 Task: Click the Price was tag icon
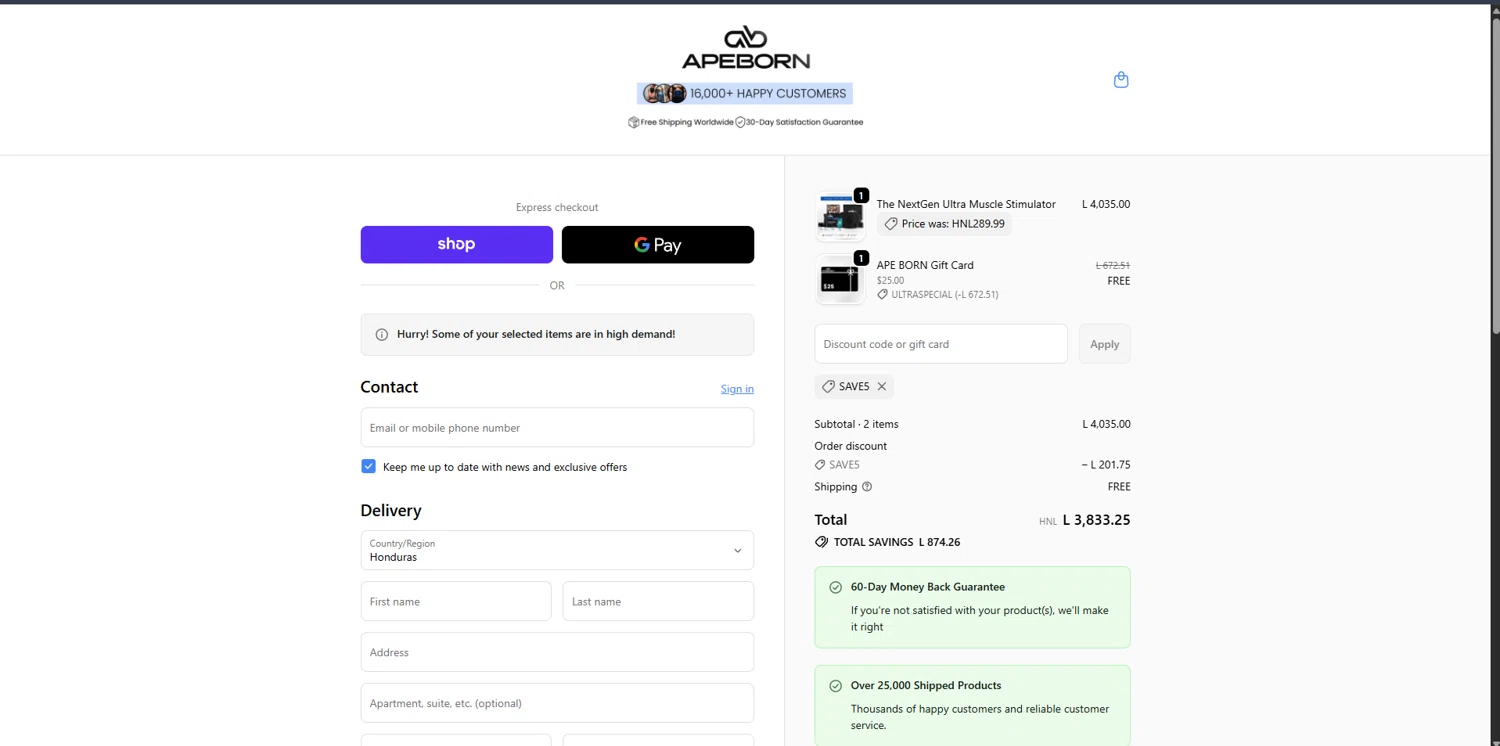pos(891,224)
